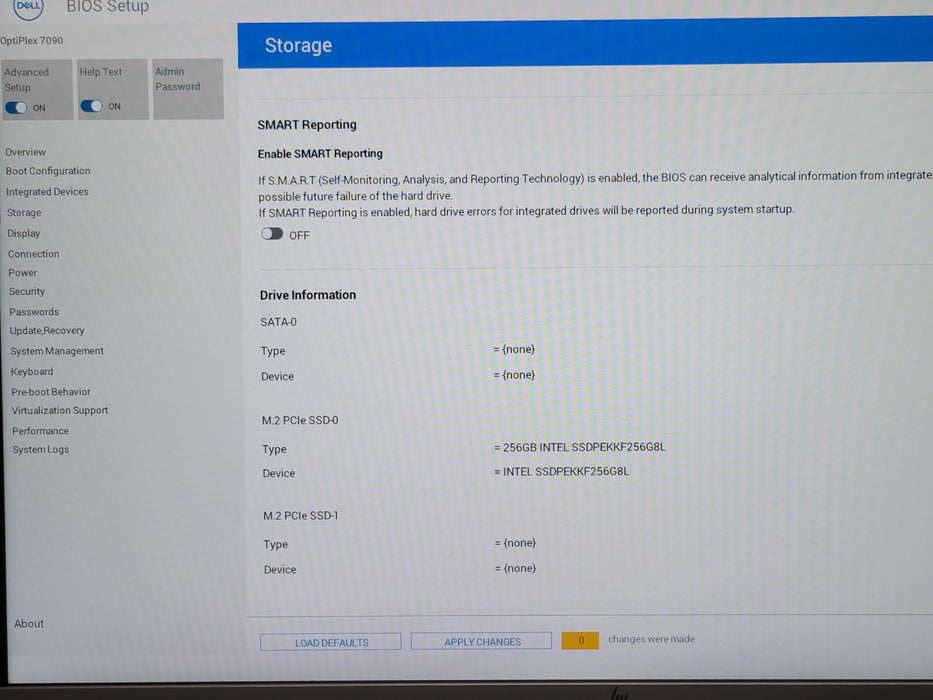Open the About page
933x700 pixels.
pos(29,624)
